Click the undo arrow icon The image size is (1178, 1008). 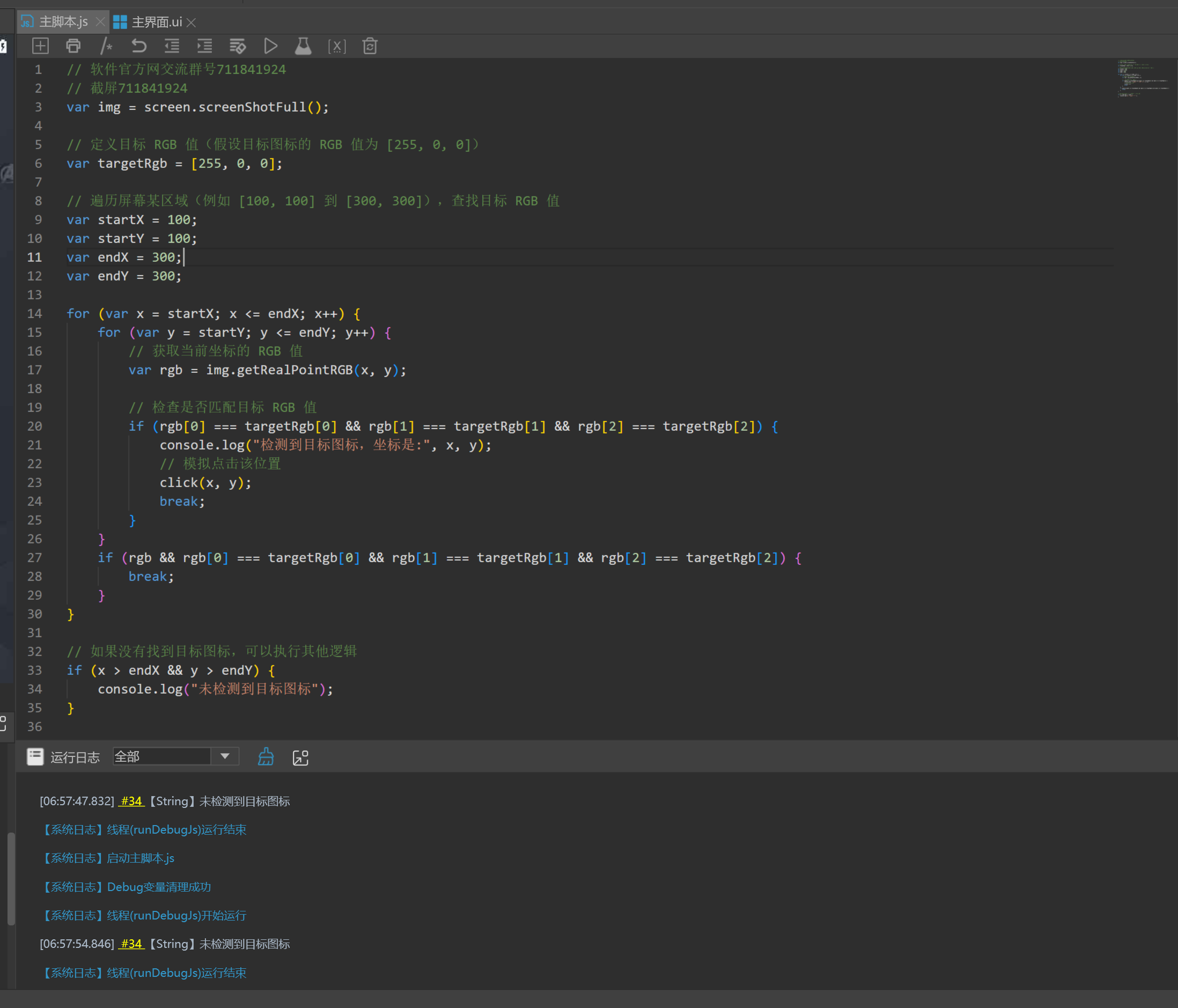pos(139,46)
